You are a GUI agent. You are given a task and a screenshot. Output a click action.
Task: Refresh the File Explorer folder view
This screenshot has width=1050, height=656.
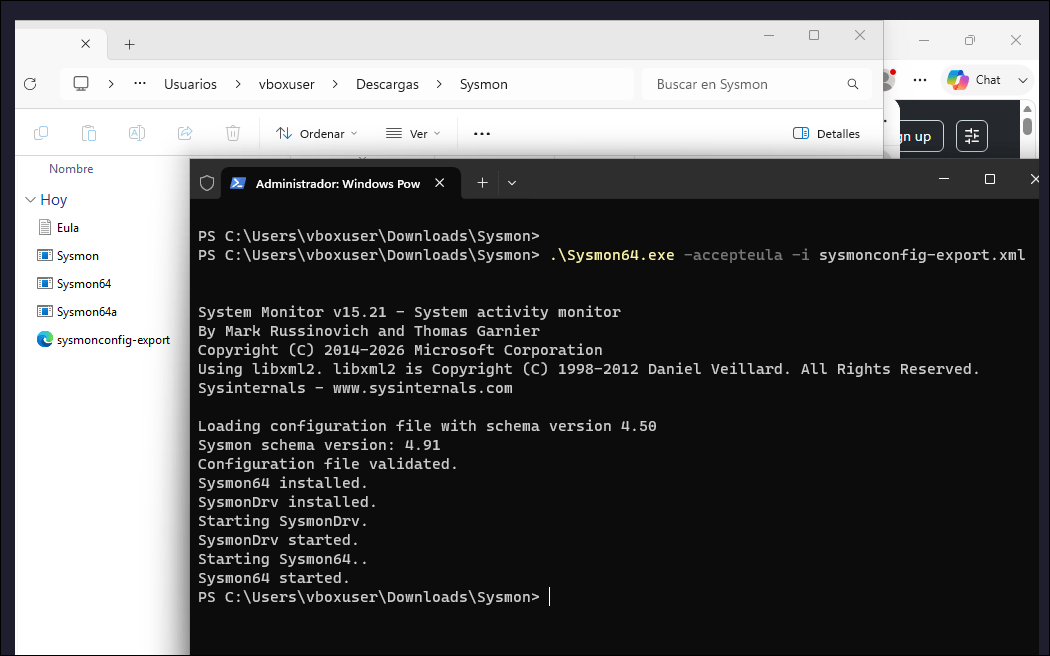click(x=30, y=84)
